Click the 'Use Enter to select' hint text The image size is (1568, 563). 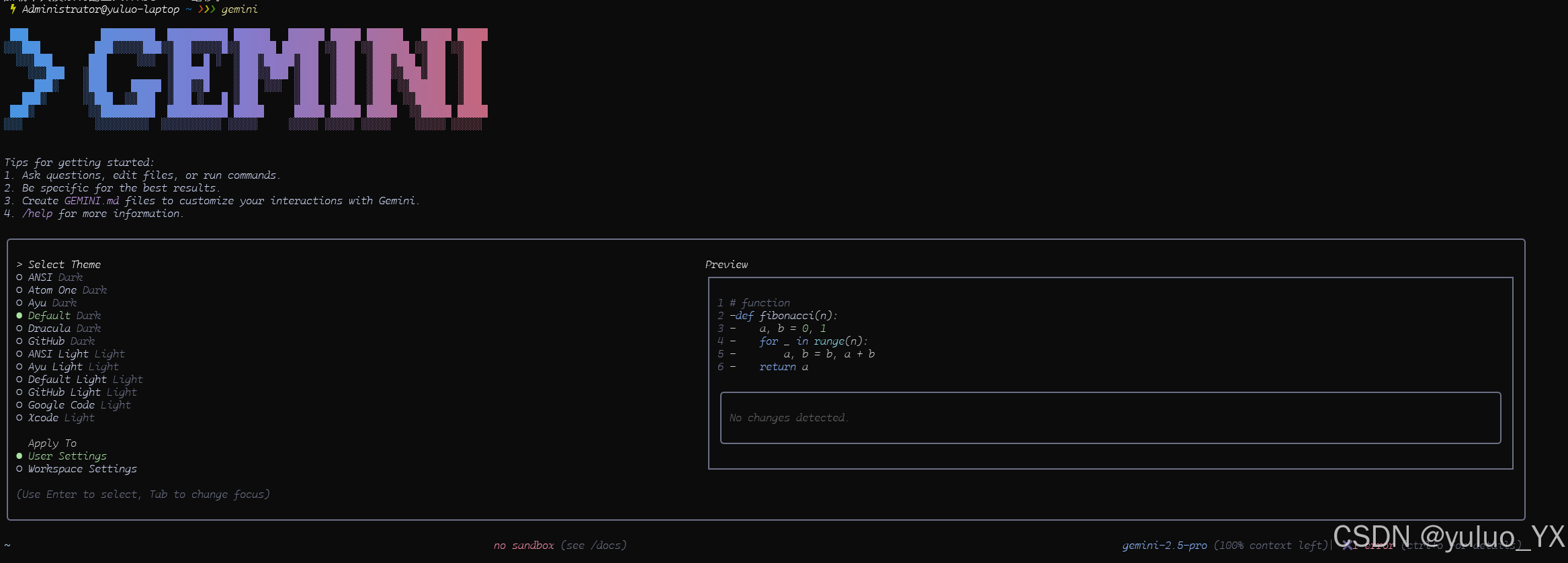(x=142, y=494)
